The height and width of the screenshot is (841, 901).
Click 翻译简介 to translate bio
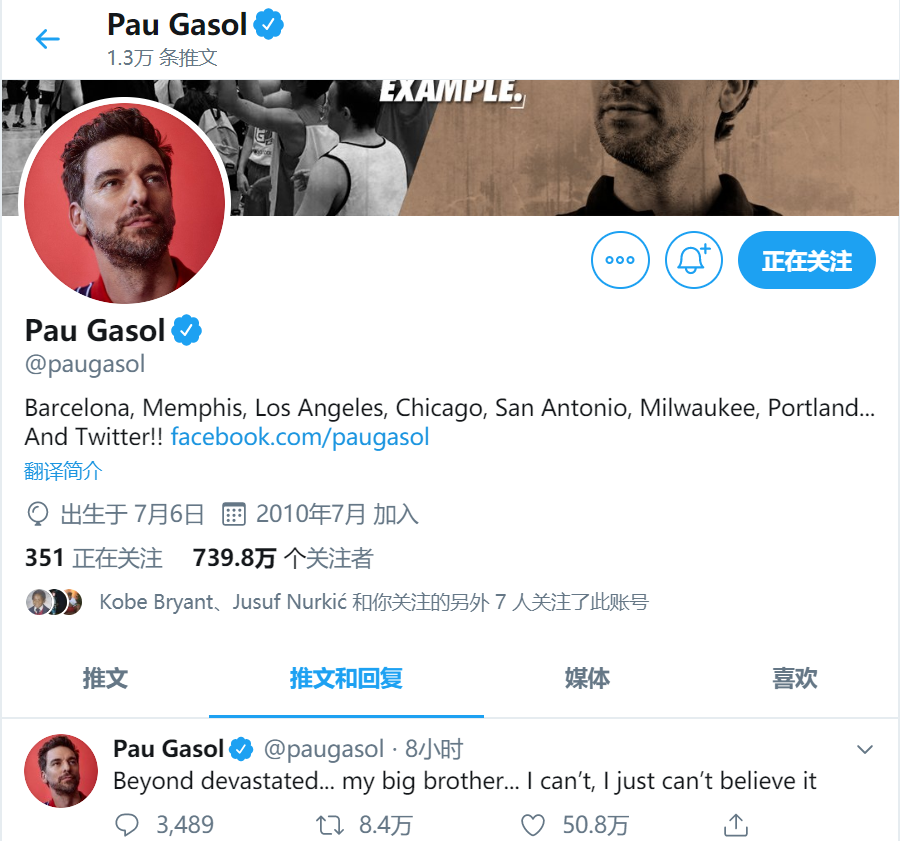point(63,471)
